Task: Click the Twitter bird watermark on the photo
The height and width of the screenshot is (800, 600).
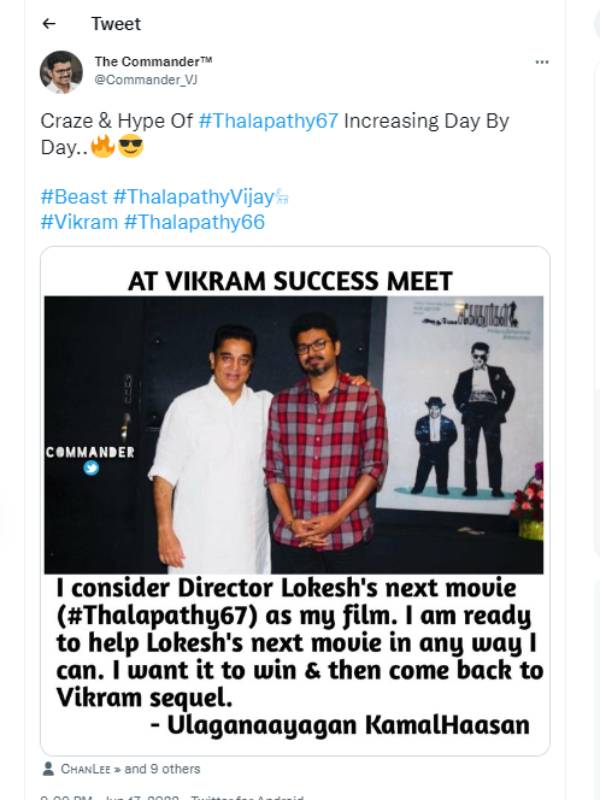Action: coord(92,466)
